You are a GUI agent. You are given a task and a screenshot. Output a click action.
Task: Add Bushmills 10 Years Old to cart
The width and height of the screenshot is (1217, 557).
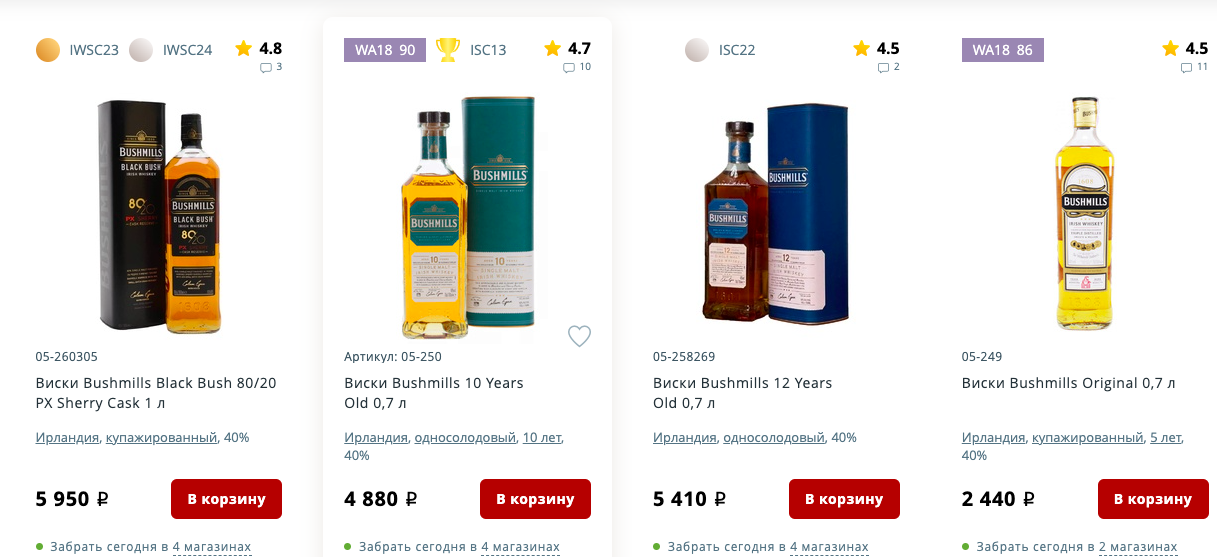pyautogui.click(x=535, y=499)
